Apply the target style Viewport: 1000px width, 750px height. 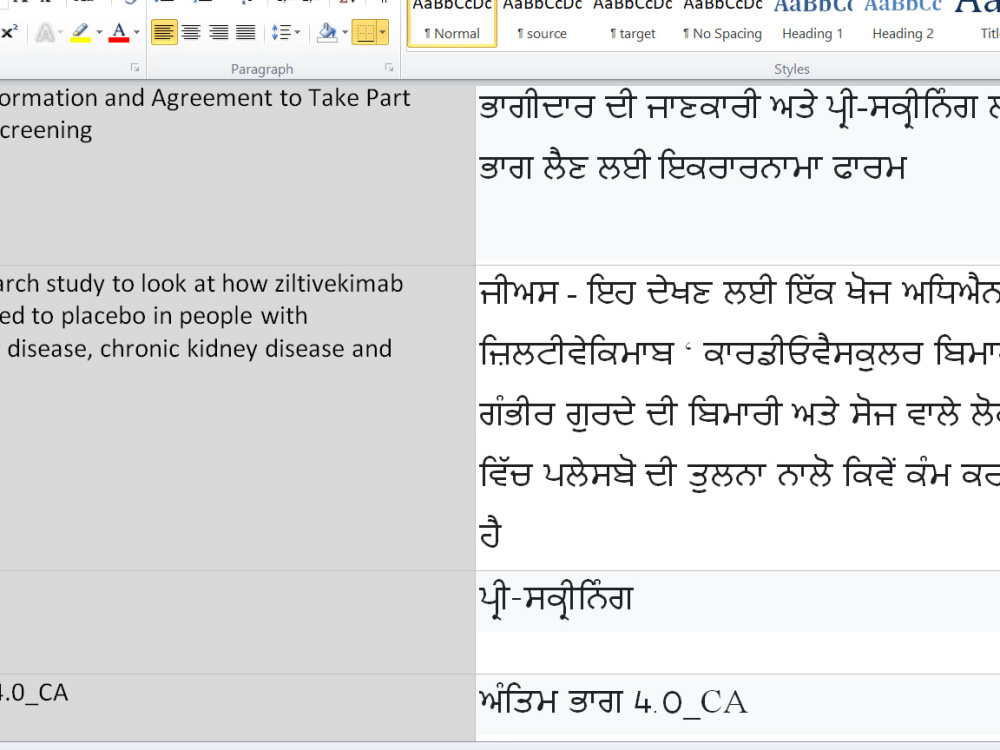pyautogui.click(x=633, y=23)
